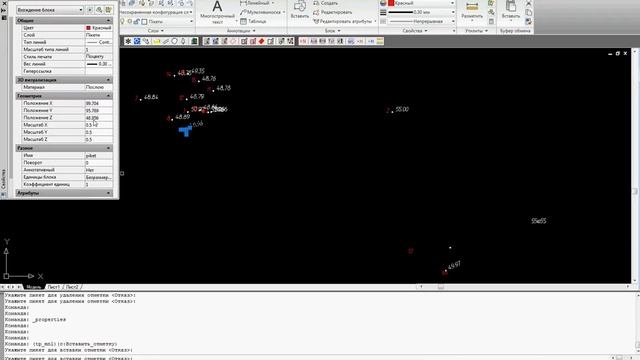Click the Select Objects icon in properties palette
640x360 pixels.
99,9
